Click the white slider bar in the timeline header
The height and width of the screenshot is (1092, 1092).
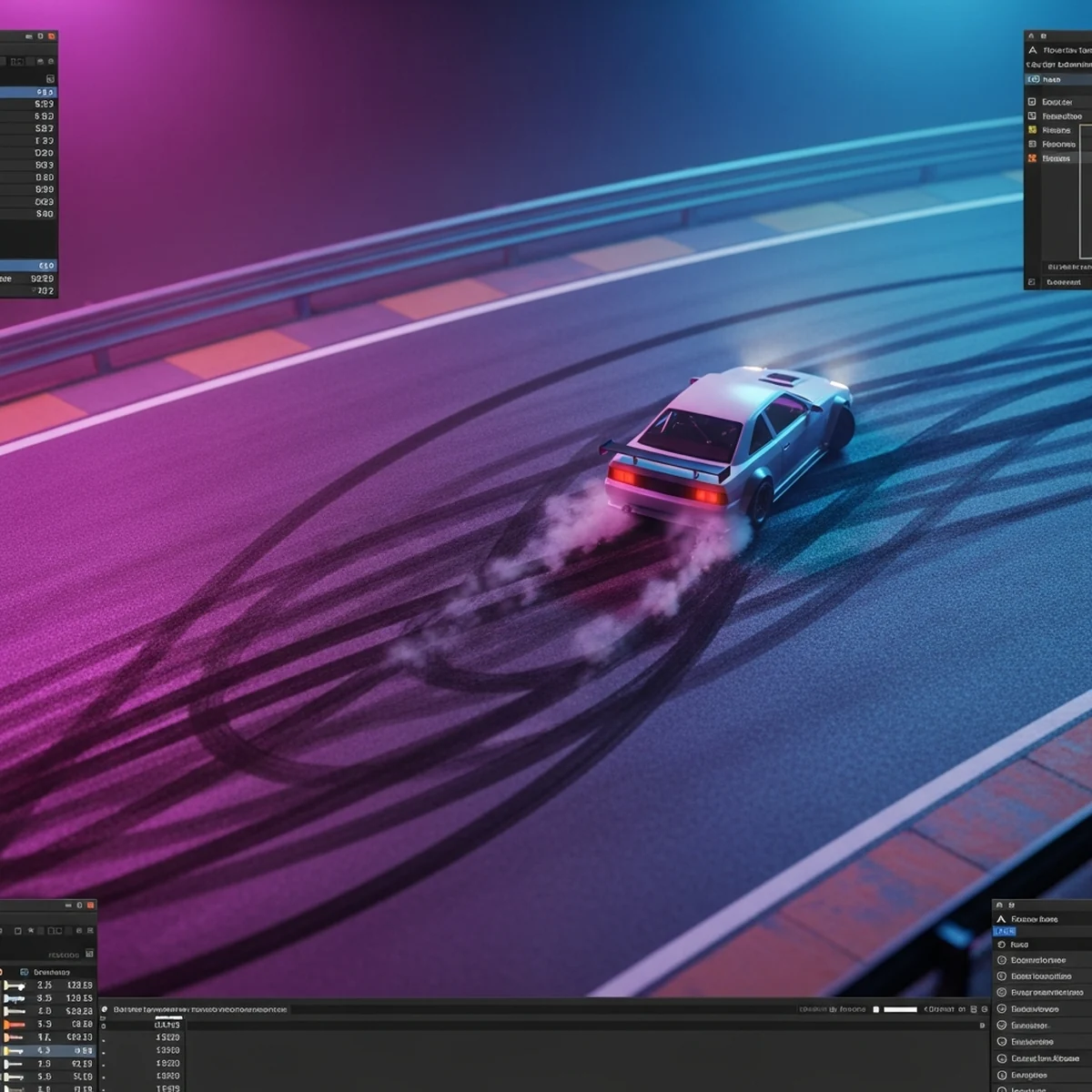901,1009
